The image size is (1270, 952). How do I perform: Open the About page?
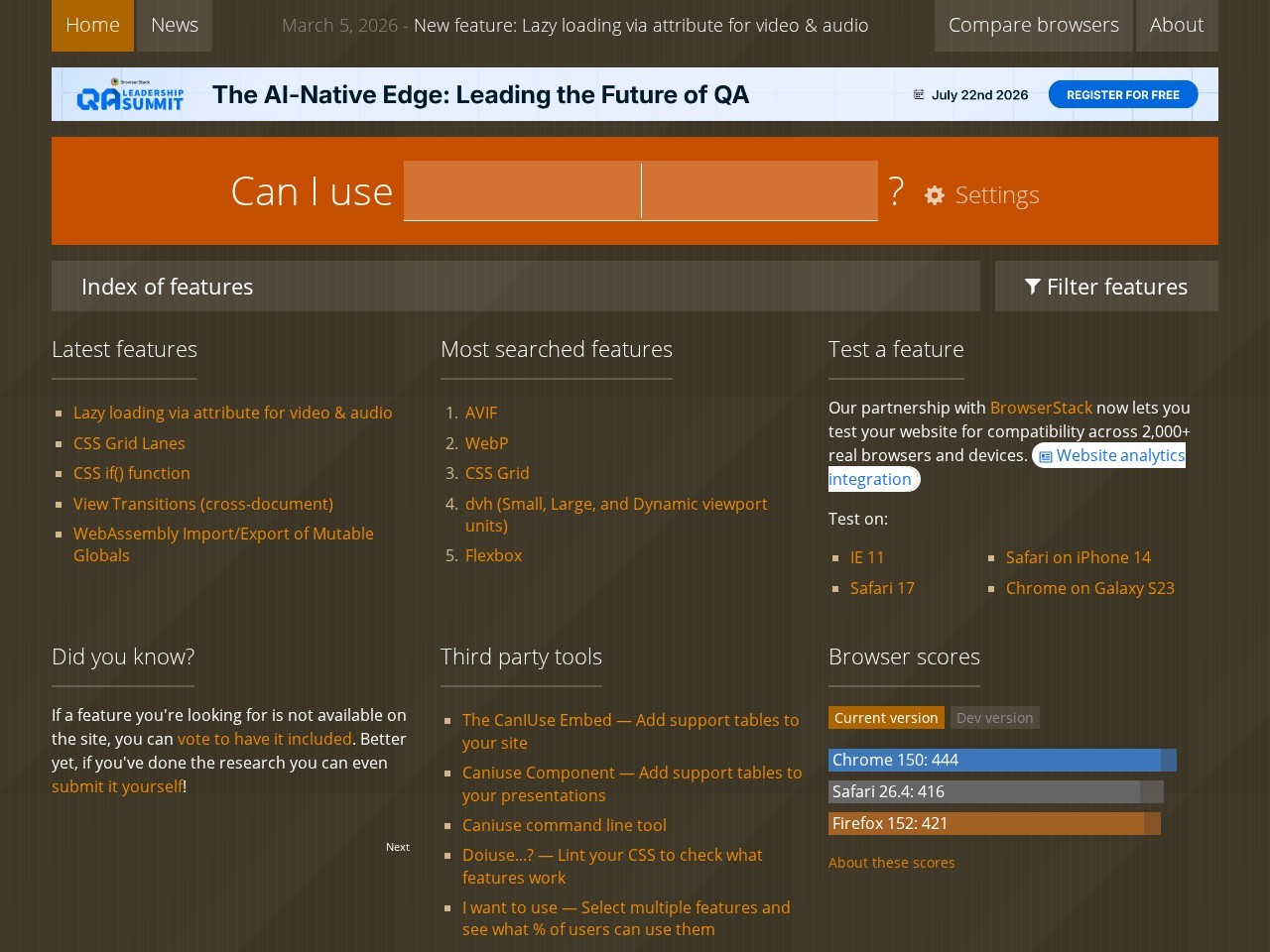[1177, 26]
